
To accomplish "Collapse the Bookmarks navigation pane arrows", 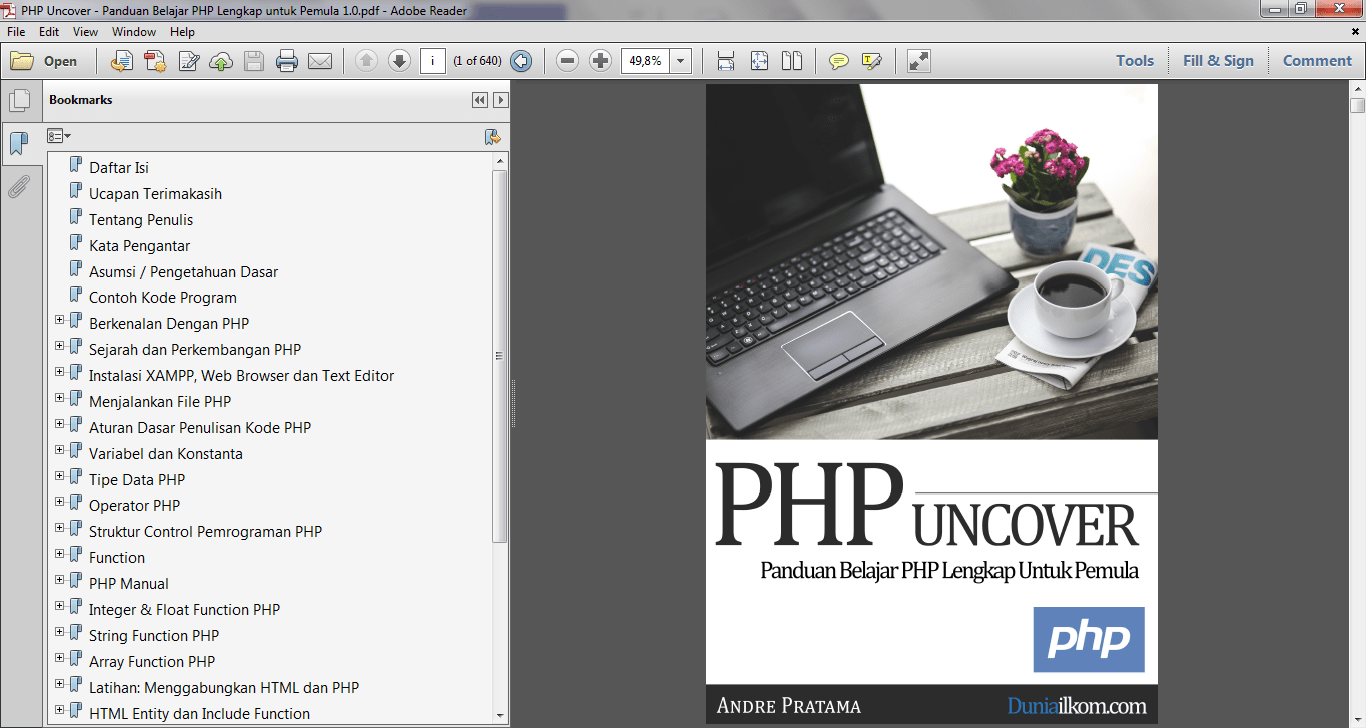I will pos(480,100).
